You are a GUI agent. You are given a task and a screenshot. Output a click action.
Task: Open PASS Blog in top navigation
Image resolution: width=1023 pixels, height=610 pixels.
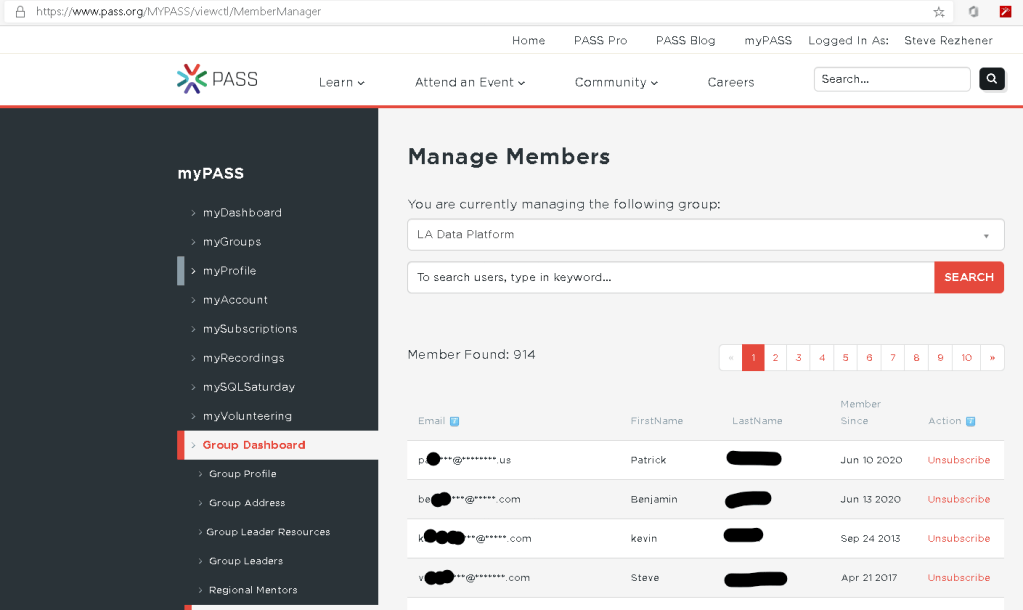pyautogui.click(x=685, y=41)
